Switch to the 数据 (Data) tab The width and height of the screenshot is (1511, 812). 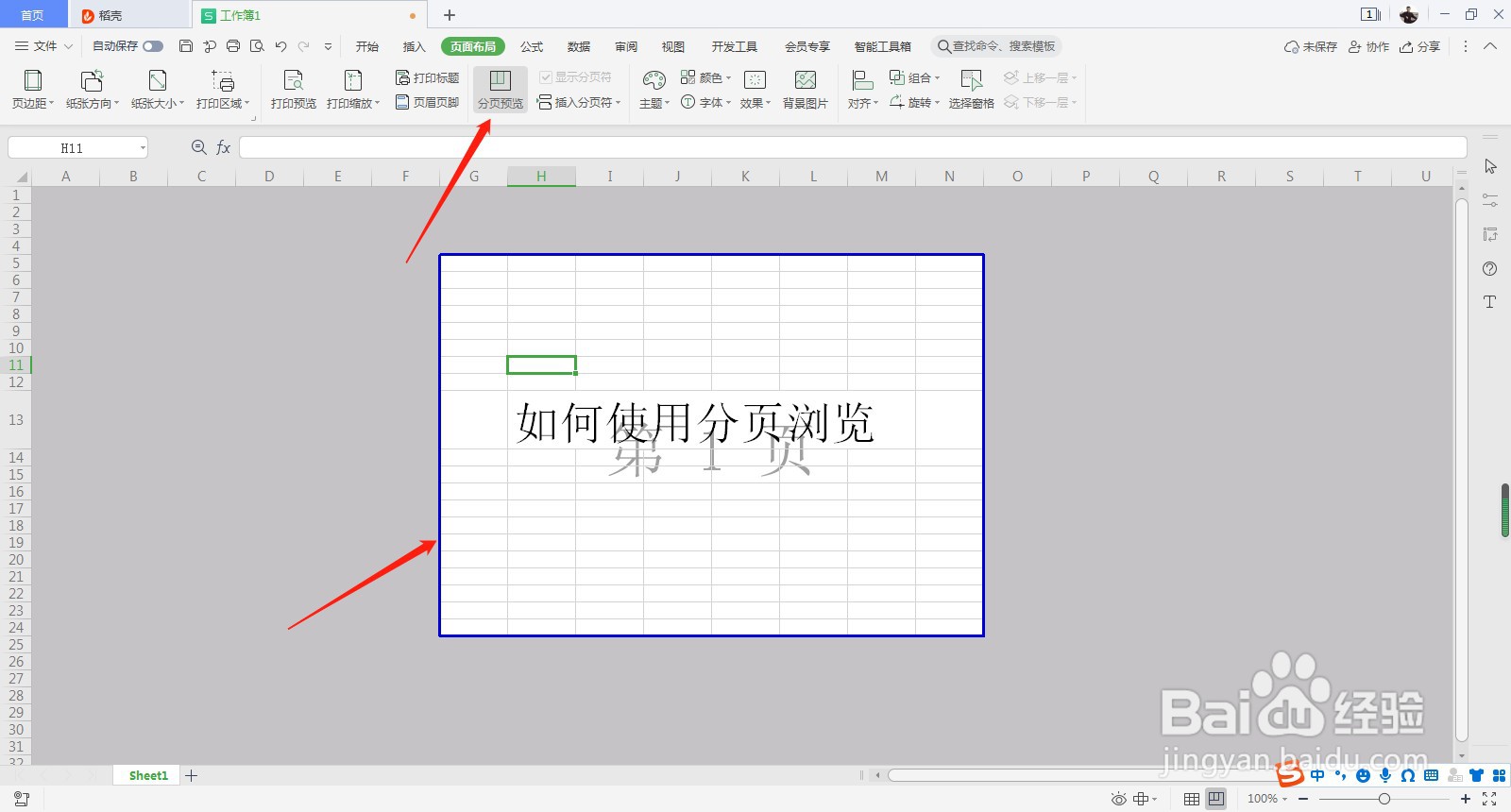pos(579,46)
